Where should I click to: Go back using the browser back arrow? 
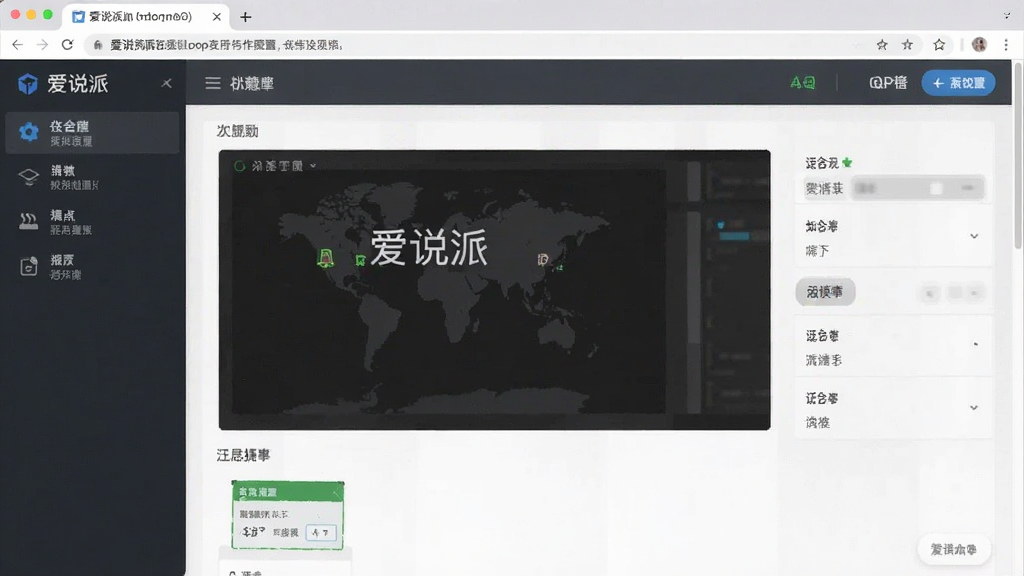coord(18,44)
